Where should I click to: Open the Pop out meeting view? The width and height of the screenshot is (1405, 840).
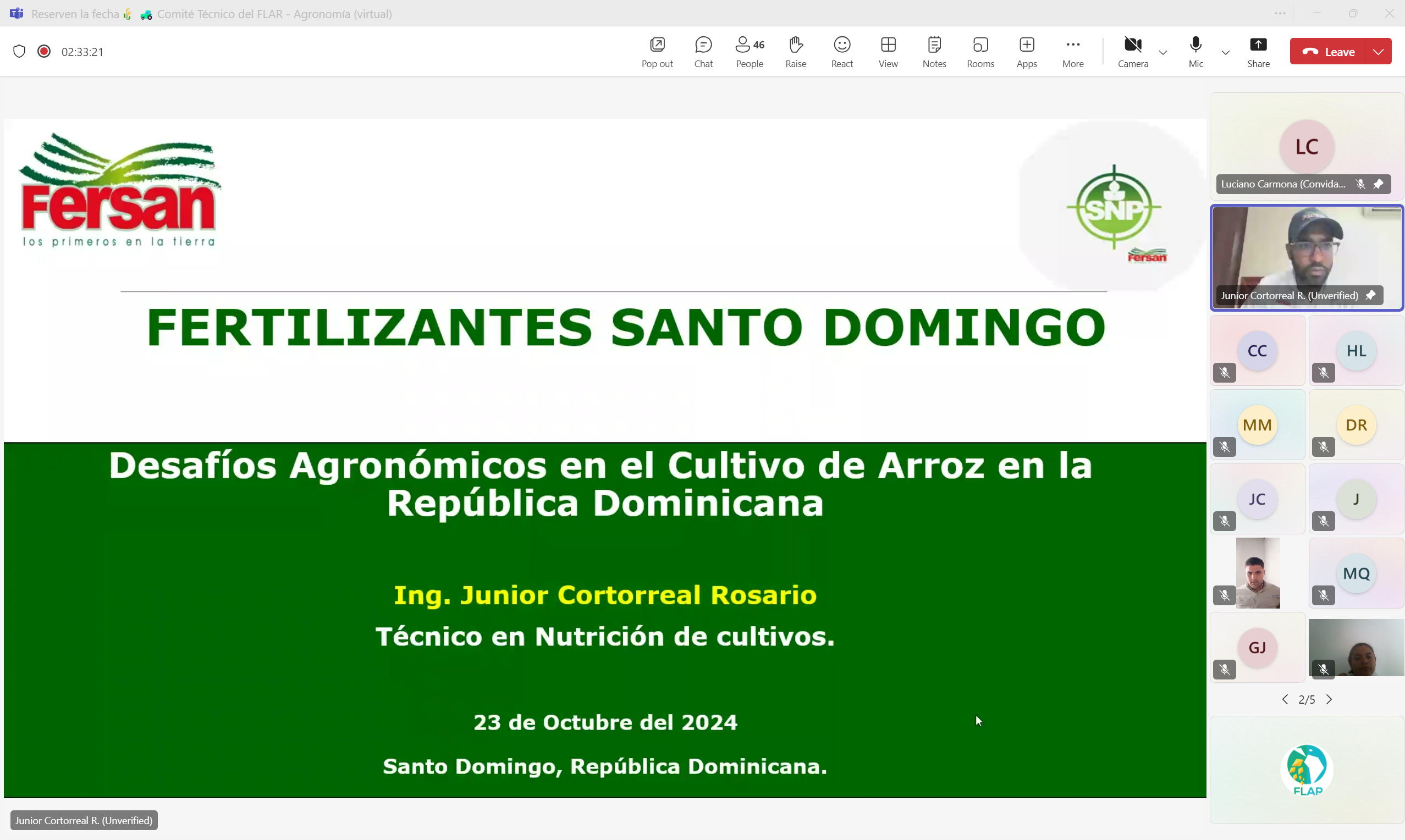[657, 52]
